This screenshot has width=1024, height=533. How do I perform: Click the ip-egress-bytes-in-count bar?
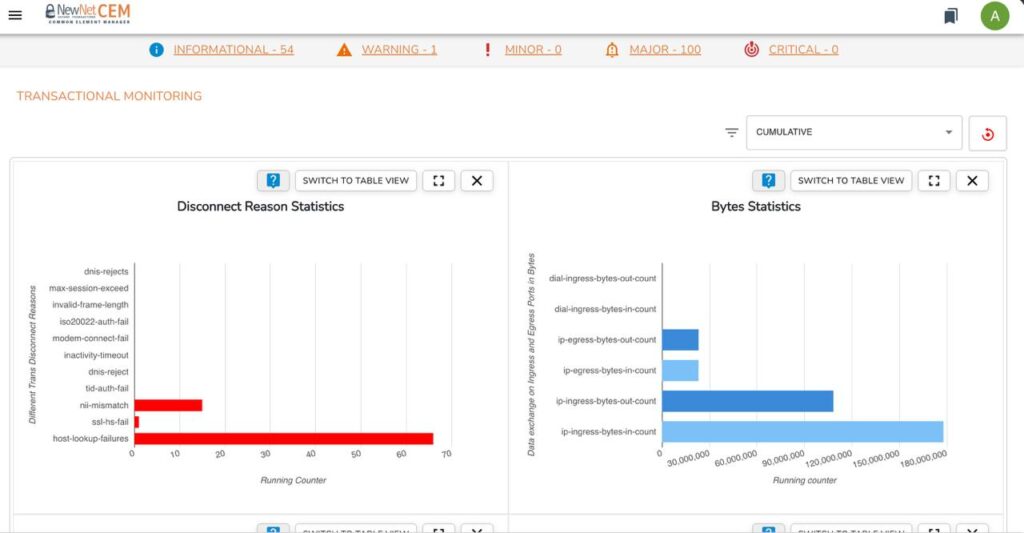pyautogui.click(x=680, y=370)
